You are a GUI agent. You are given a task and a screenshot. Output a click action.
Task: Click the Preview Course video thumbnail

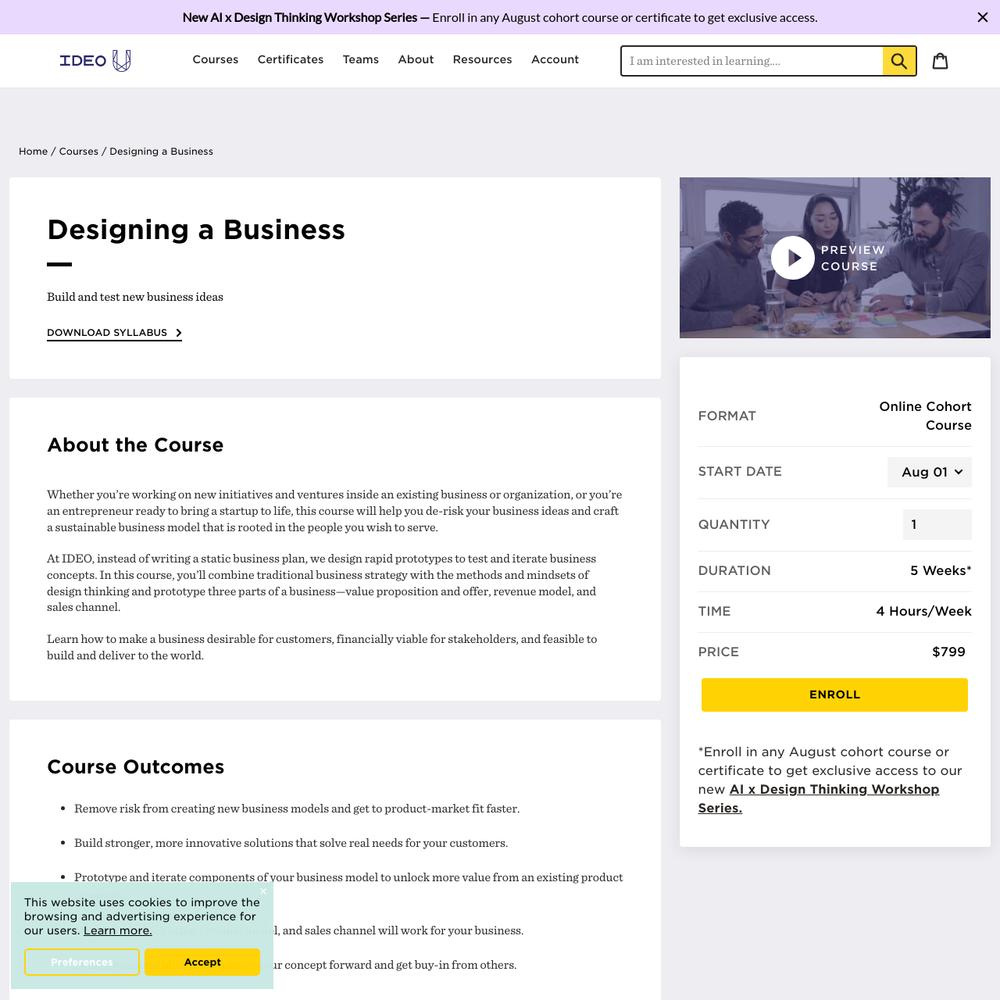835,258
